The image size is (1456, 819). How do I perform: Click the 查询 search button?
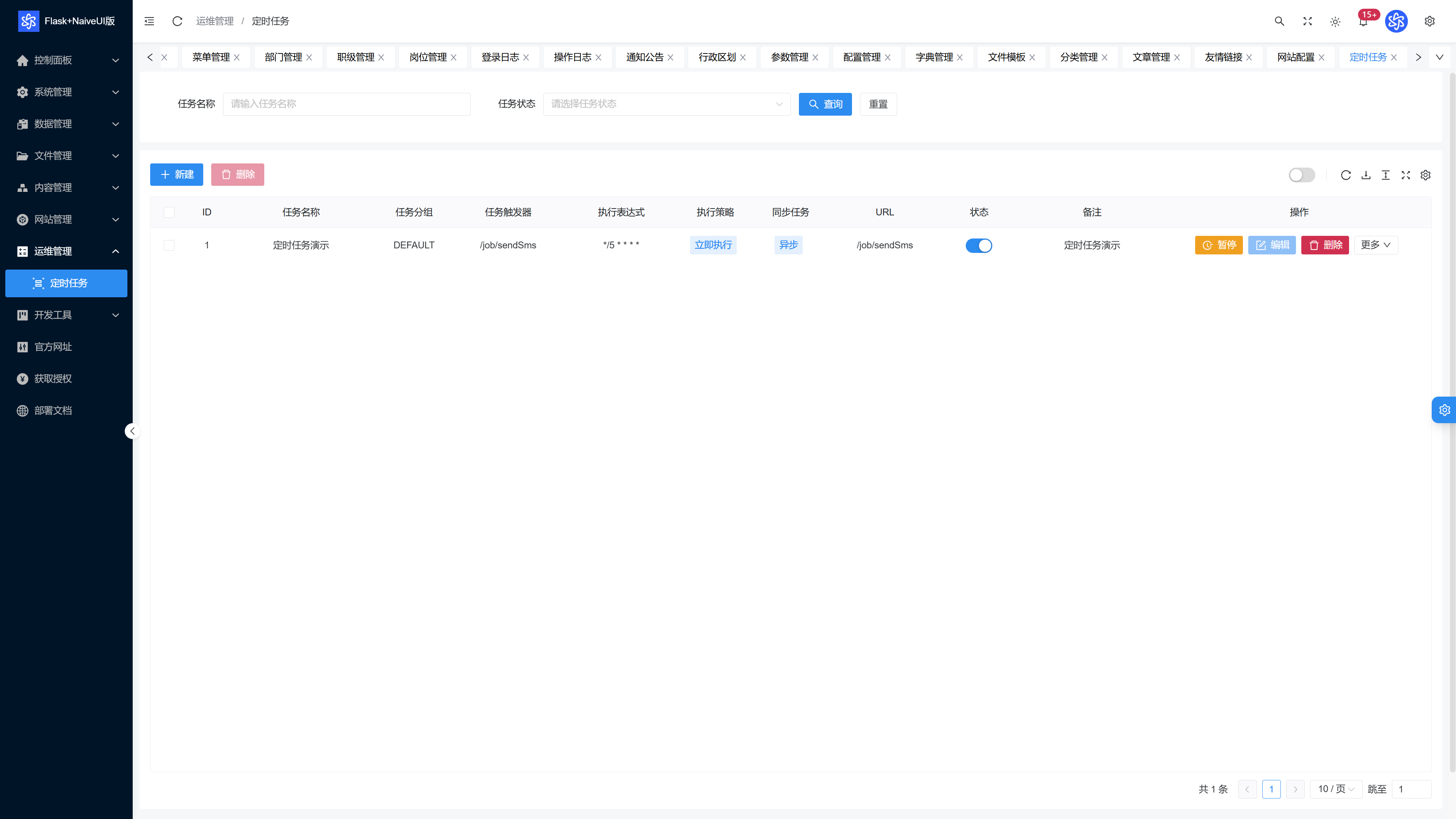[825, 104]
